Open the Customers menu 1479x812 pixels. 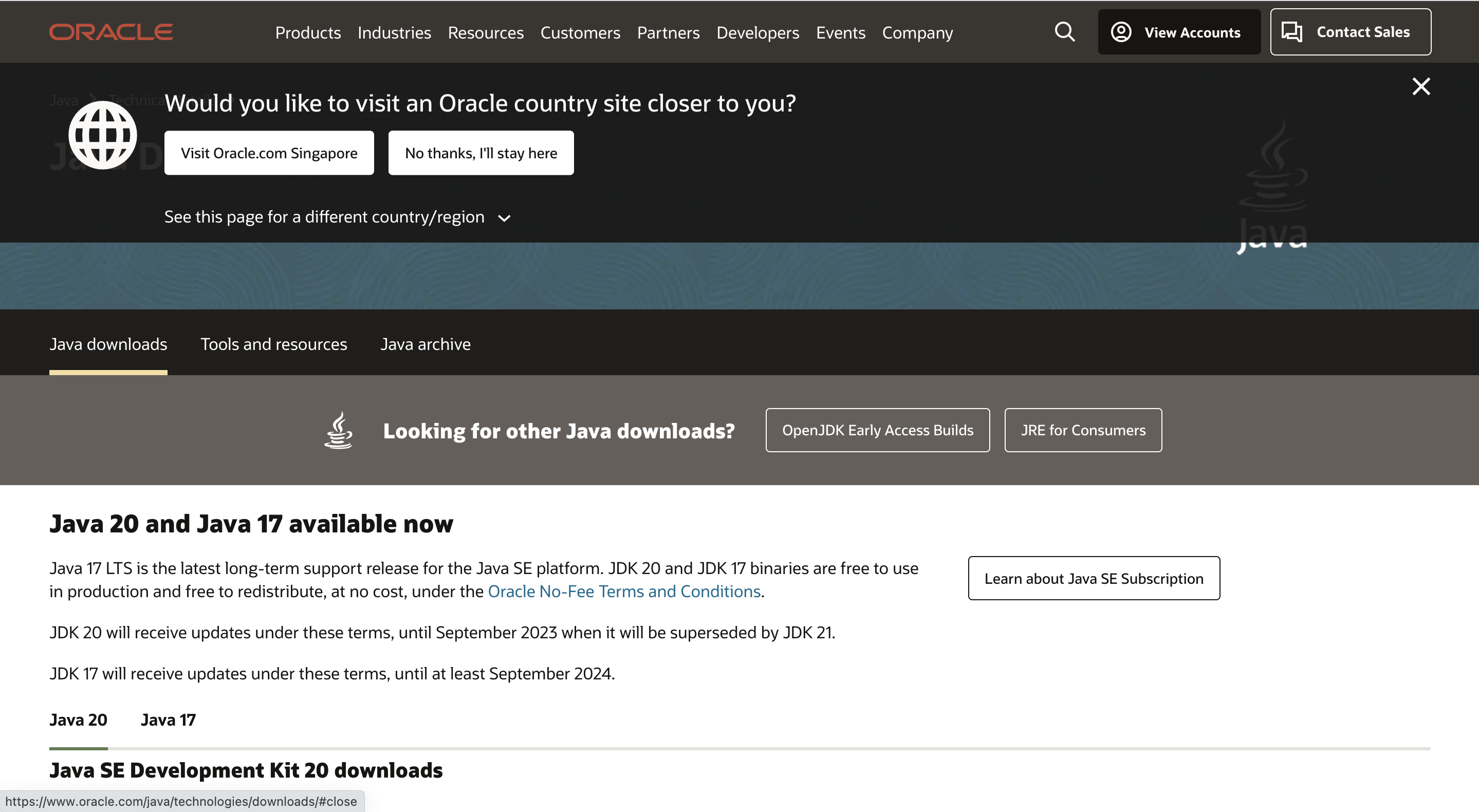(x=580, y=33)
